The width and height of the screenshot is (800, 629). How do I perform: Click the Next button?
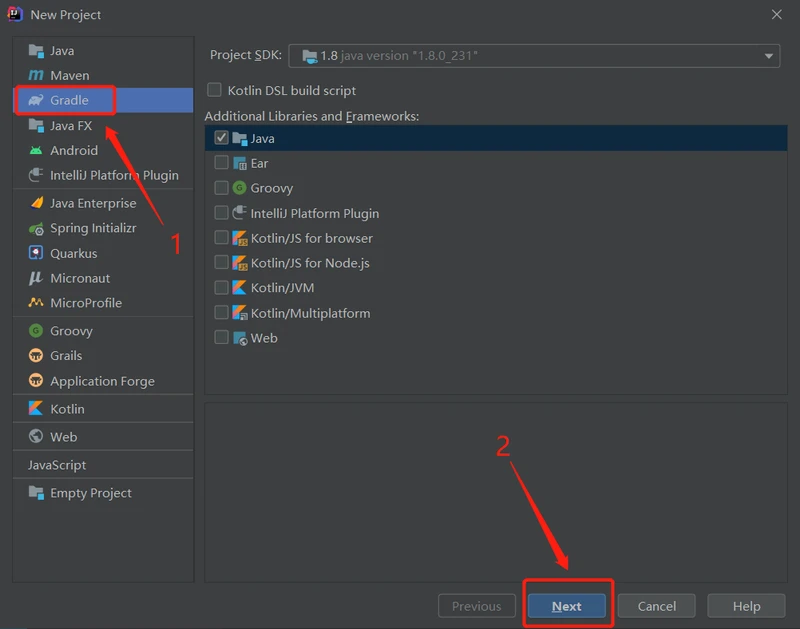(566, 606)
